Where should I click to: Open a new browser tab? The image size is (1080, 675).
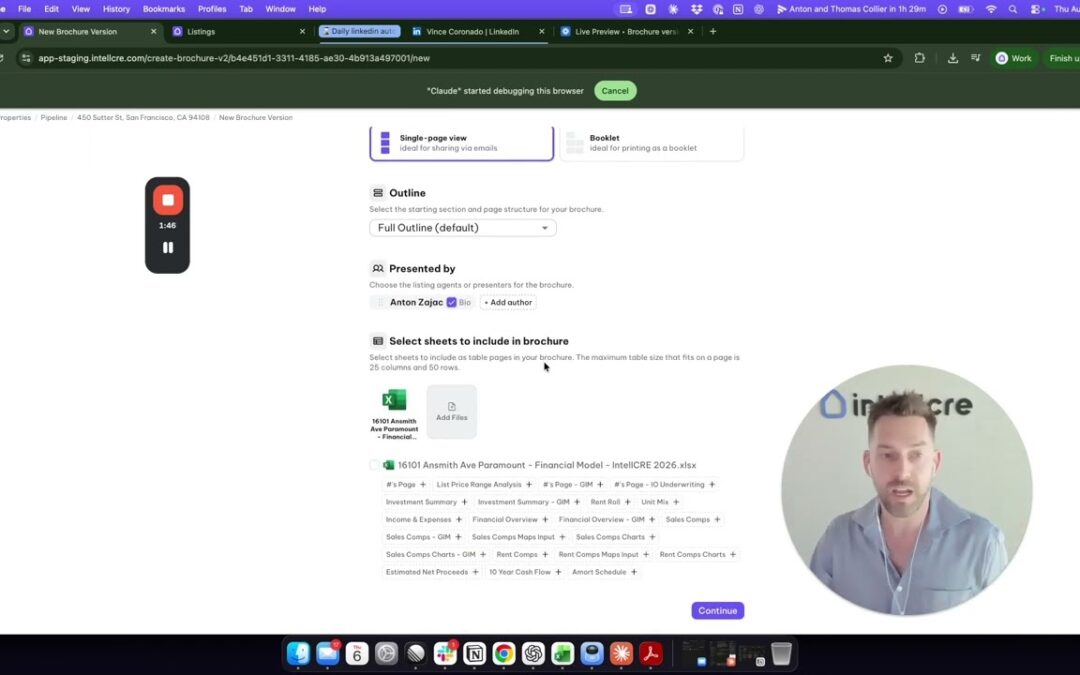[x=713, y=32]
